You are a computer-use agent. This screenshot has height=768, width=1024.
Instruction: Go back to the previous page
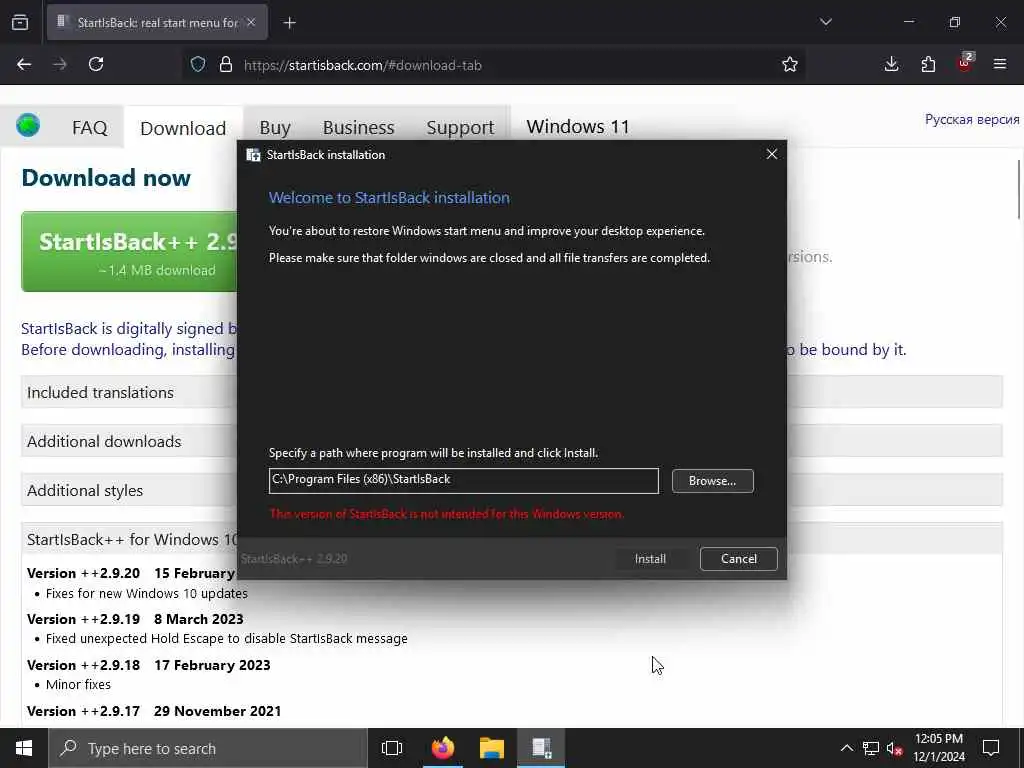click(24, 64)
